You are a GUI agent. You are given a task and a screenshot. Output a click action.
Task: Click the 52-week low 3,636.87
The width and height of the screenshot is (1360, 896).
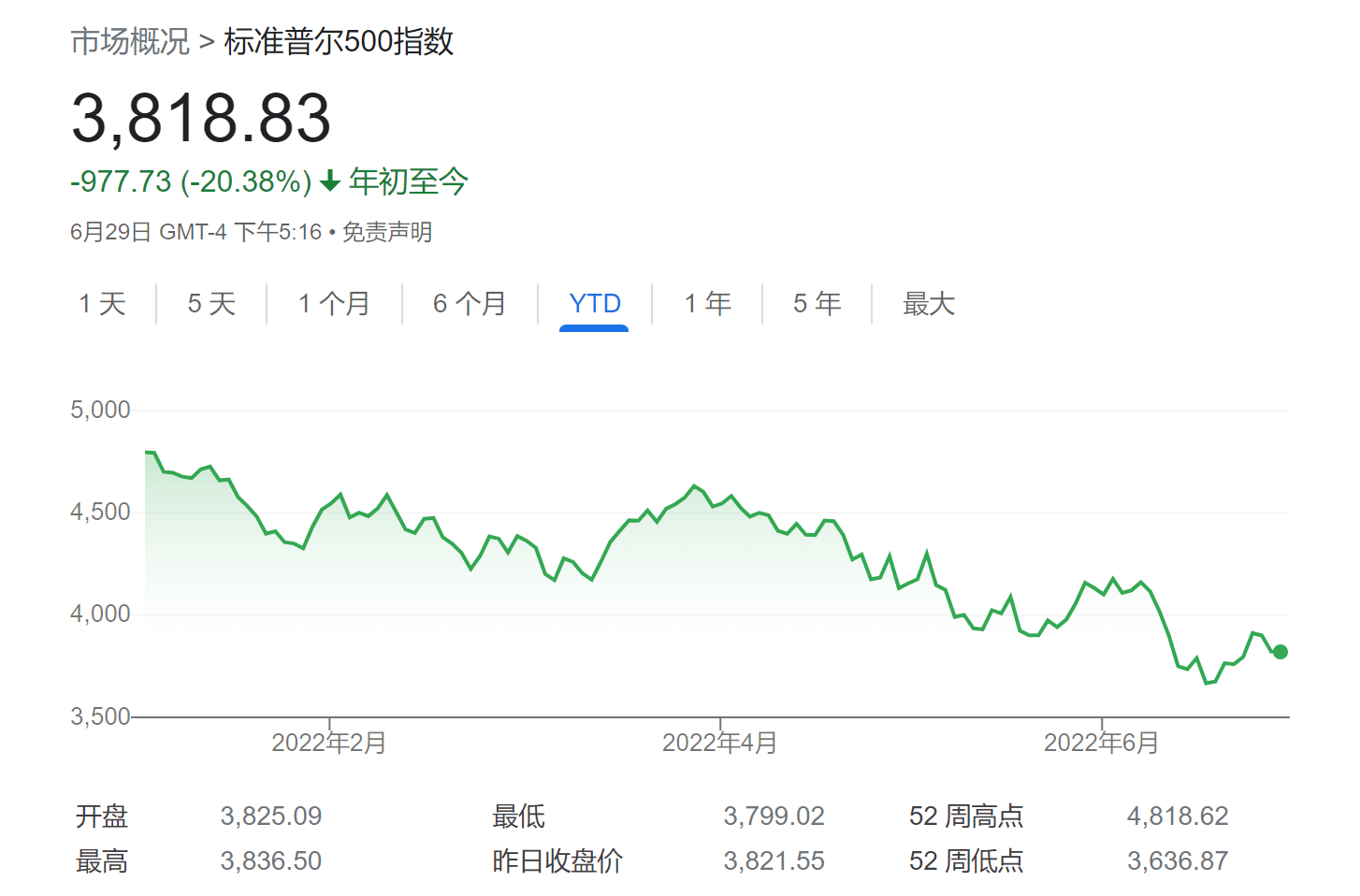[x=1178, y=861]
